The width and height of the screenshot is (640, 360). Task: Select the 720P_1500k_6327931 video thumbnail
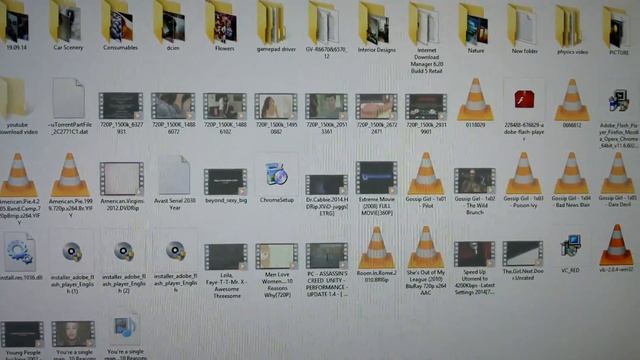[121, 105]
